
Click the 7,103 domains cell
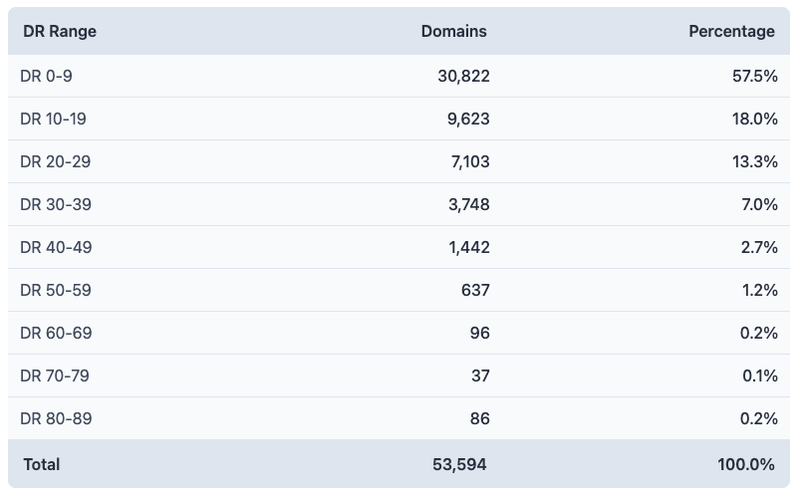coord(469,161)
